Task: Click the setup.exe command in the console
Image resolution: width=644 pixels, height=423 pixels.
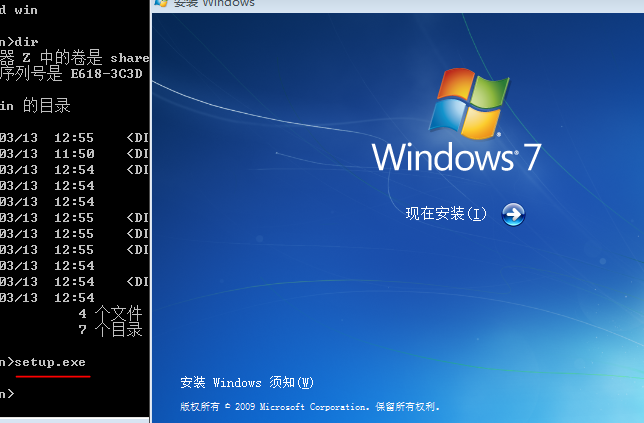Action: (x=50, y=362)
